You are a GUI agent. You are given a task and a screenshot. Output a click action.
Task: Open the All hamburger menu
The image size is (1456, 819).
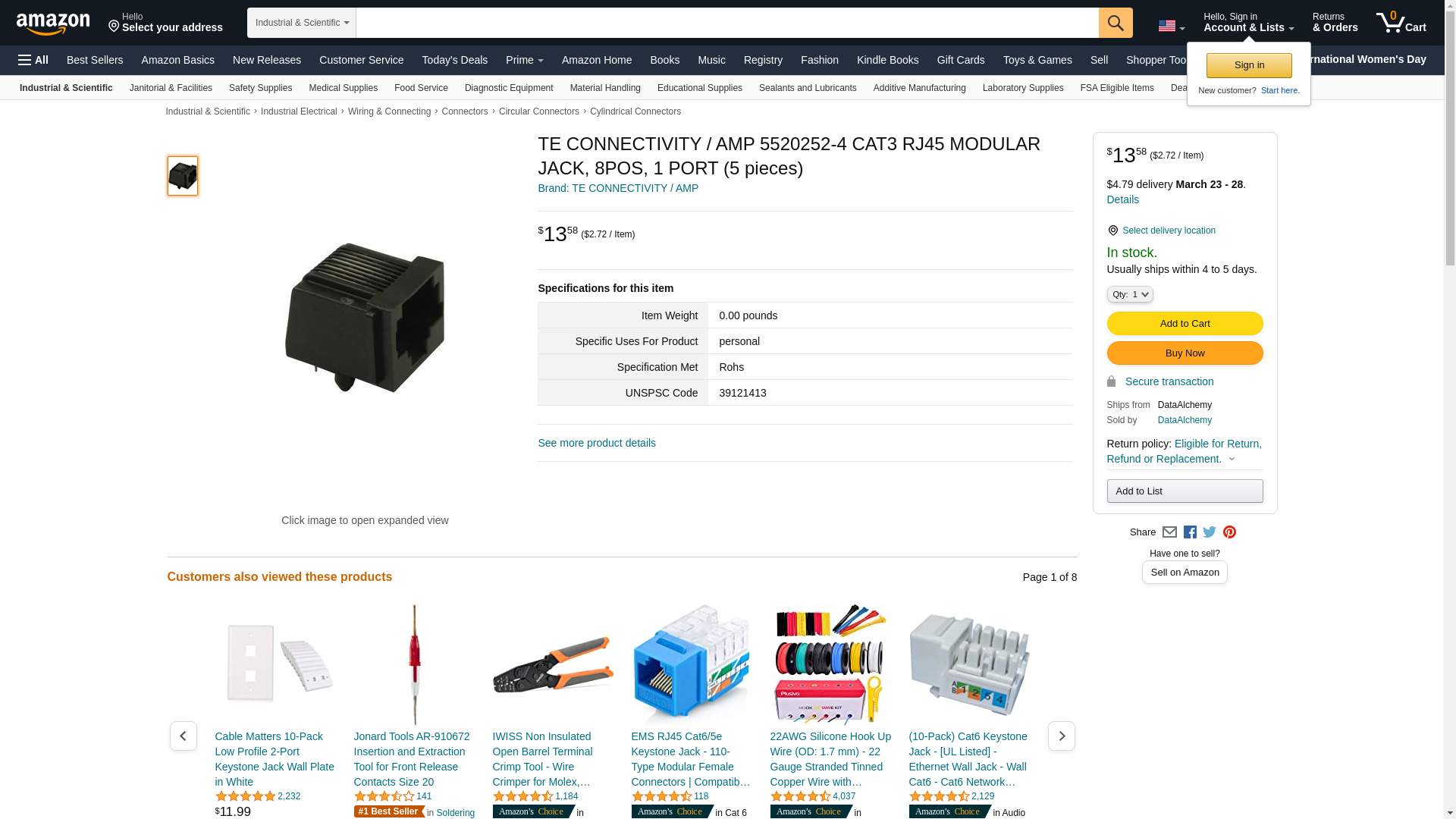point(33,60)
